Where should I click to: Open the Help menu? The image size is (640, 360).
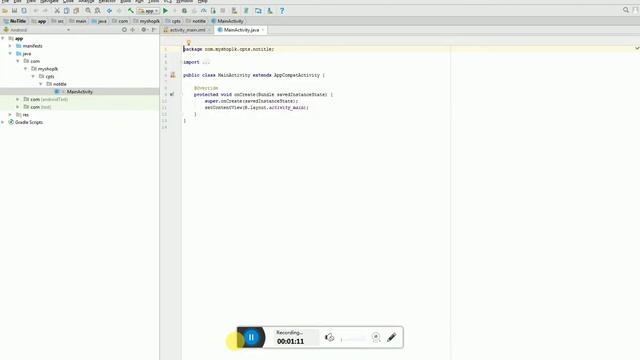(x=202, y=2)
